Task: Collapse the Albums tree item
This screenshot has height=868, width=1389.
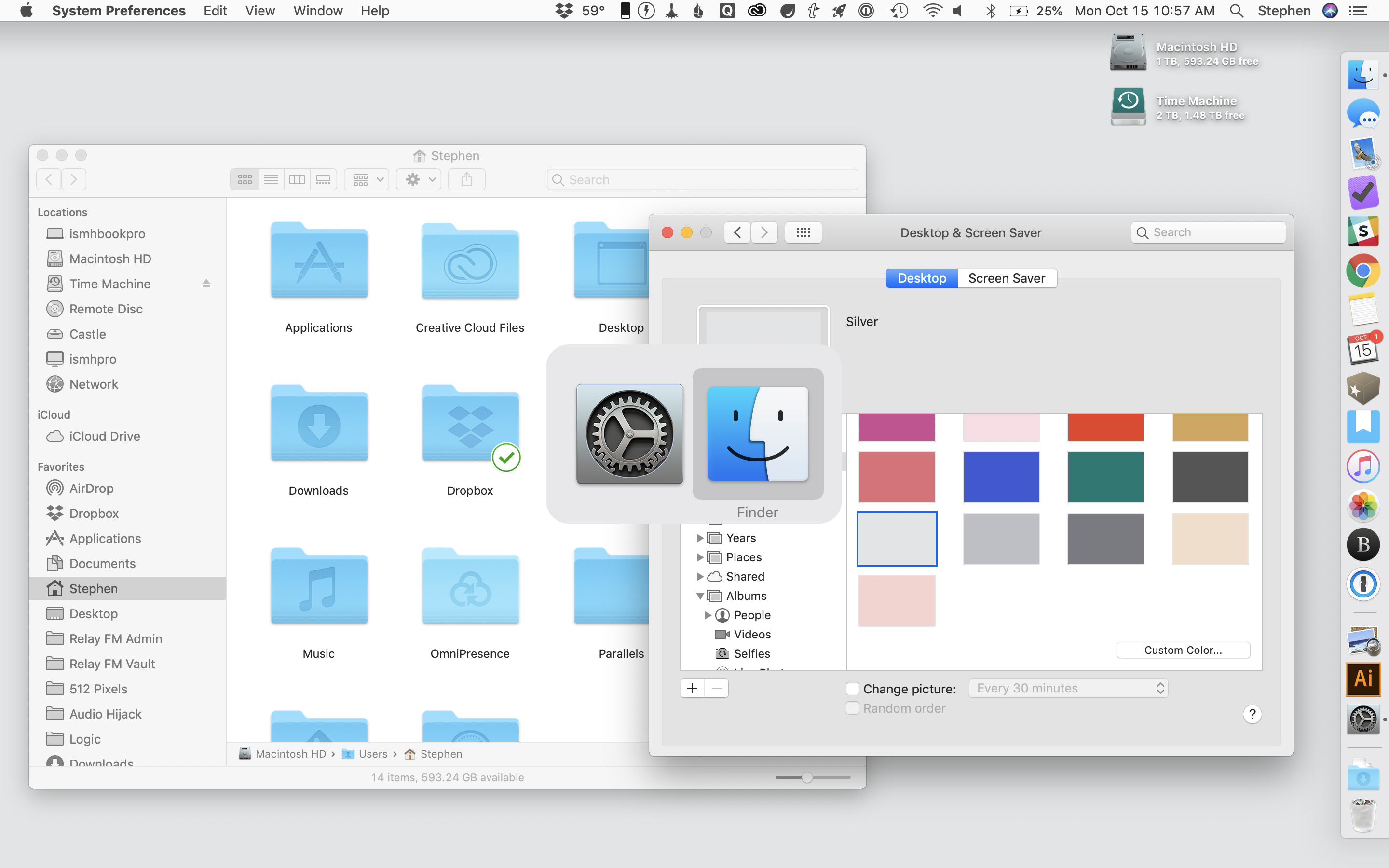Action: (x=700, y=596)
